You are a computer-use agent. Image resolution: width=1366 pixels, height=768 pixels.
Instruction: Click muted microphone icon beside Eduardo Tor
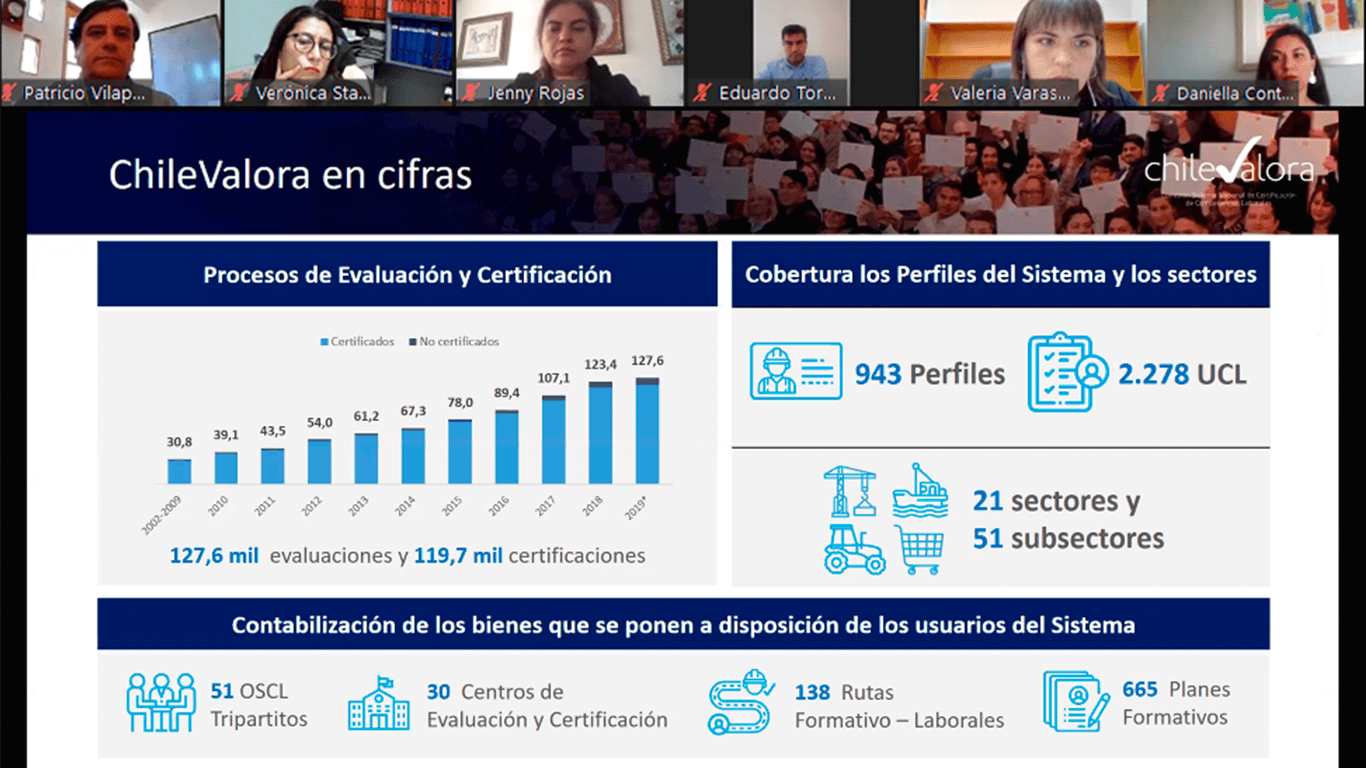(x=703, y=93)
